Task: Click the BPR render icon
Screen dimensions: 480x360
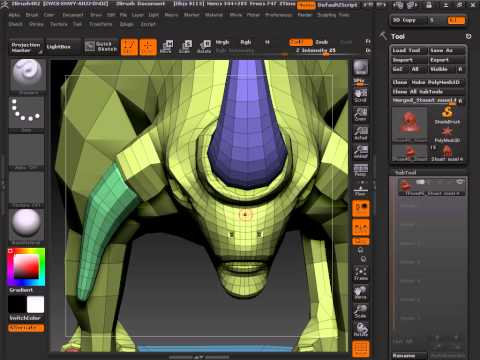Action: 360,68
